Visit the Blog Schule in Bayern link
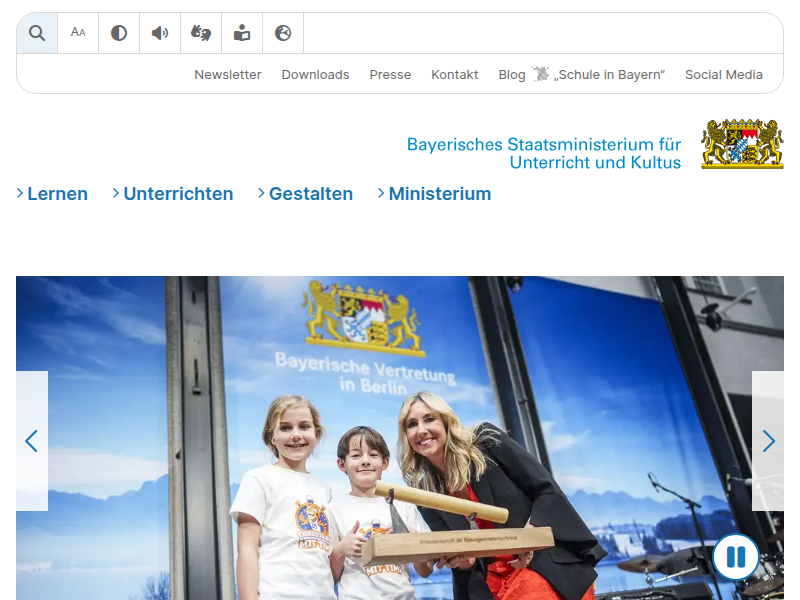The image size is (800, 600). [581, 75]
